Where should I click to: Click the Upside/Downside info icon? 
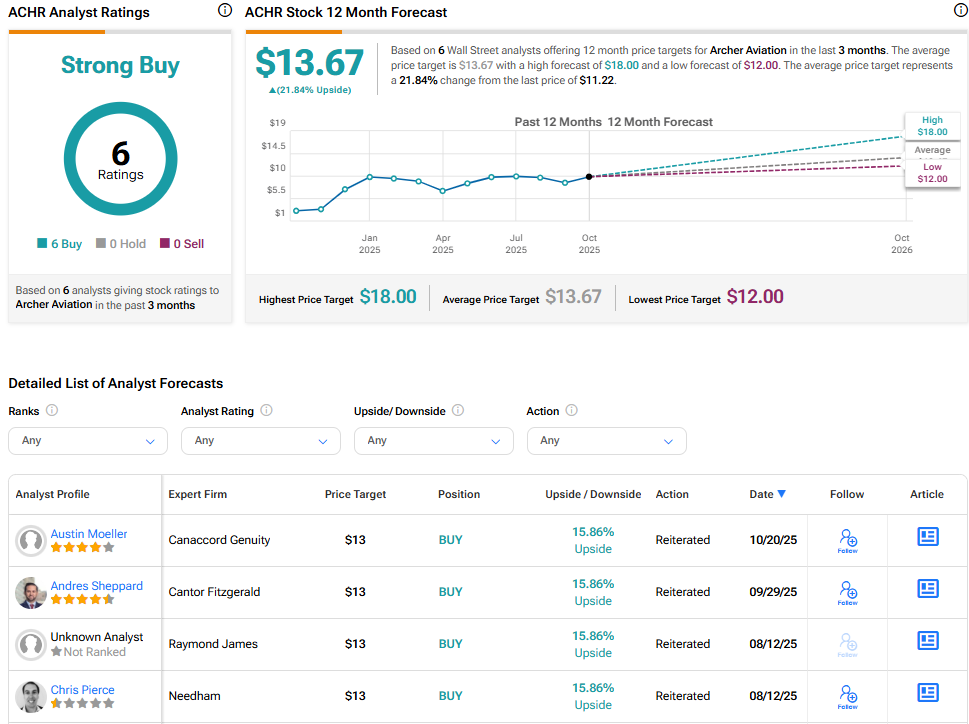point(458,411)
